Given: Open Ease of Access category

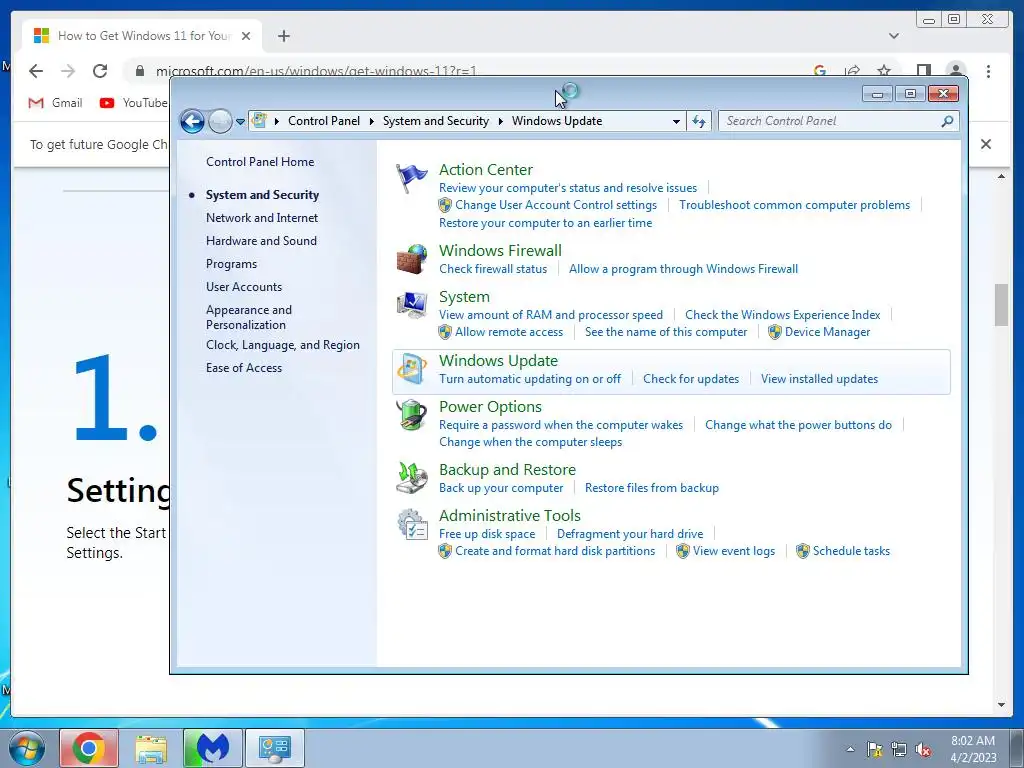Looking at the screenshot, I should (x=244, y=368).
